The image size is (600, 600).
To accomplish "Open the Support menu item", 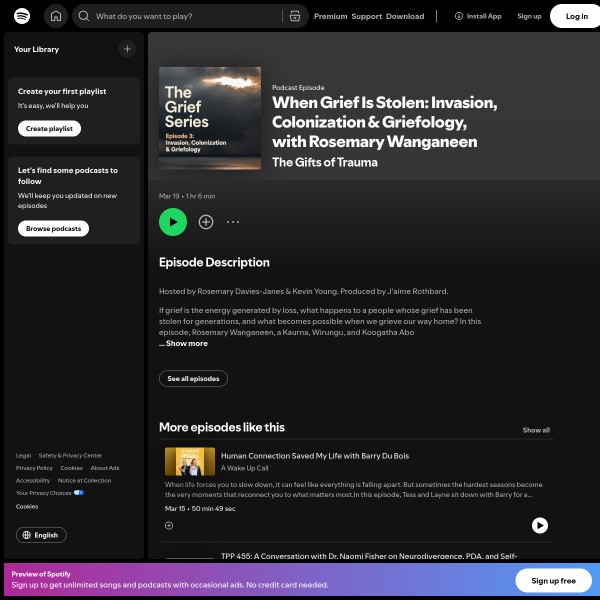I will click(x=366, y=16).
